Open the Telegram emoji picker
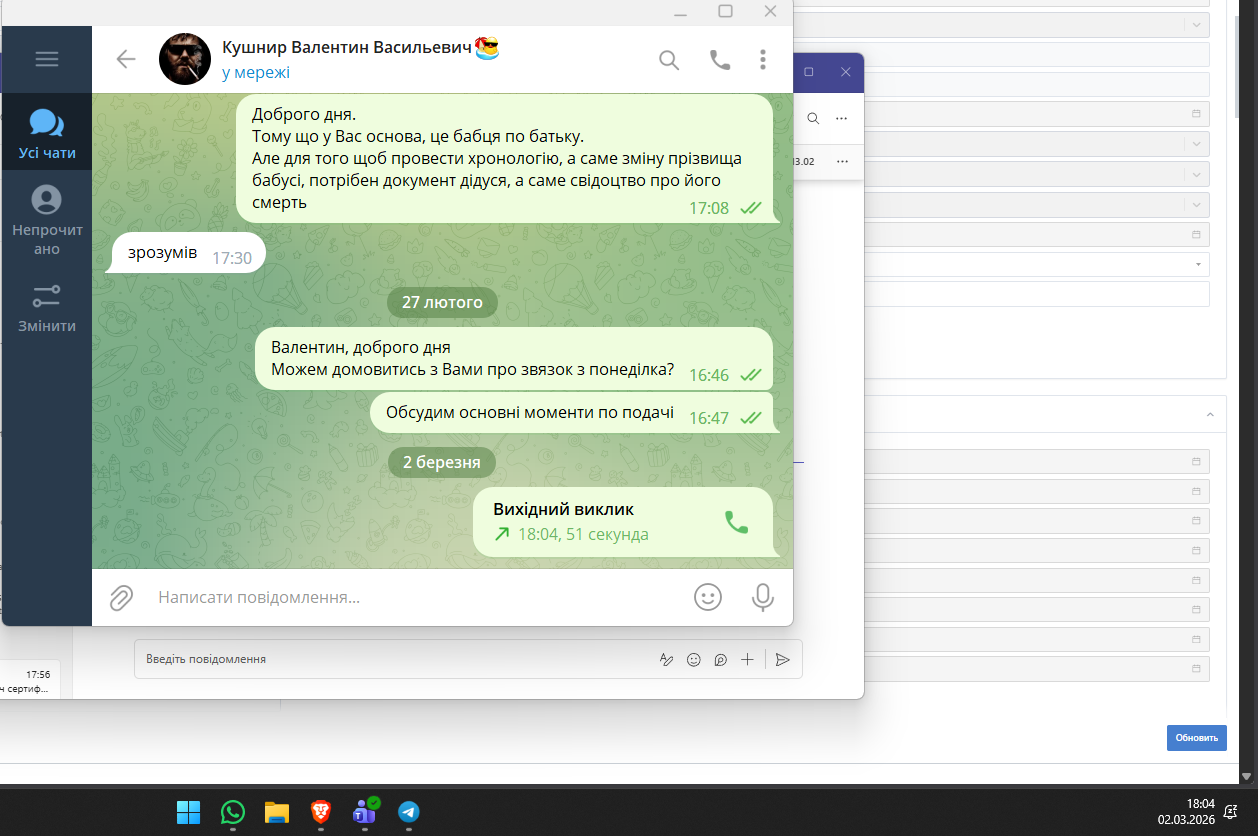1258x836 pixels. pyautogui.click(x=708, y=597)
